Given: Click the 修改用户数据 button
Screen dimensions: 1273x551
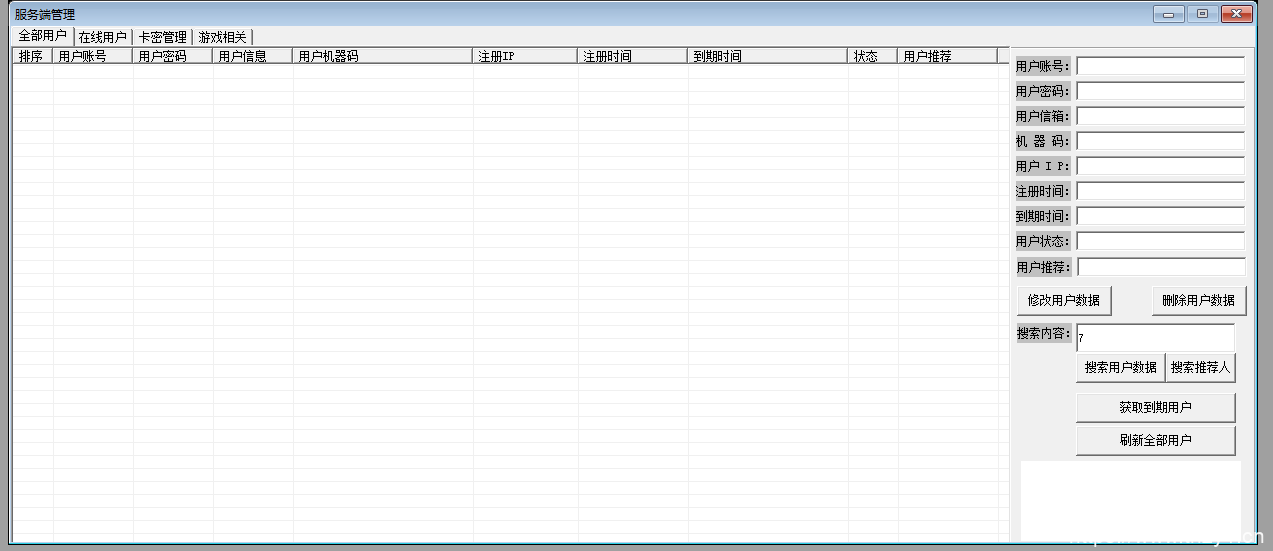Looking at the screenshot, I should pos(1064,300).
